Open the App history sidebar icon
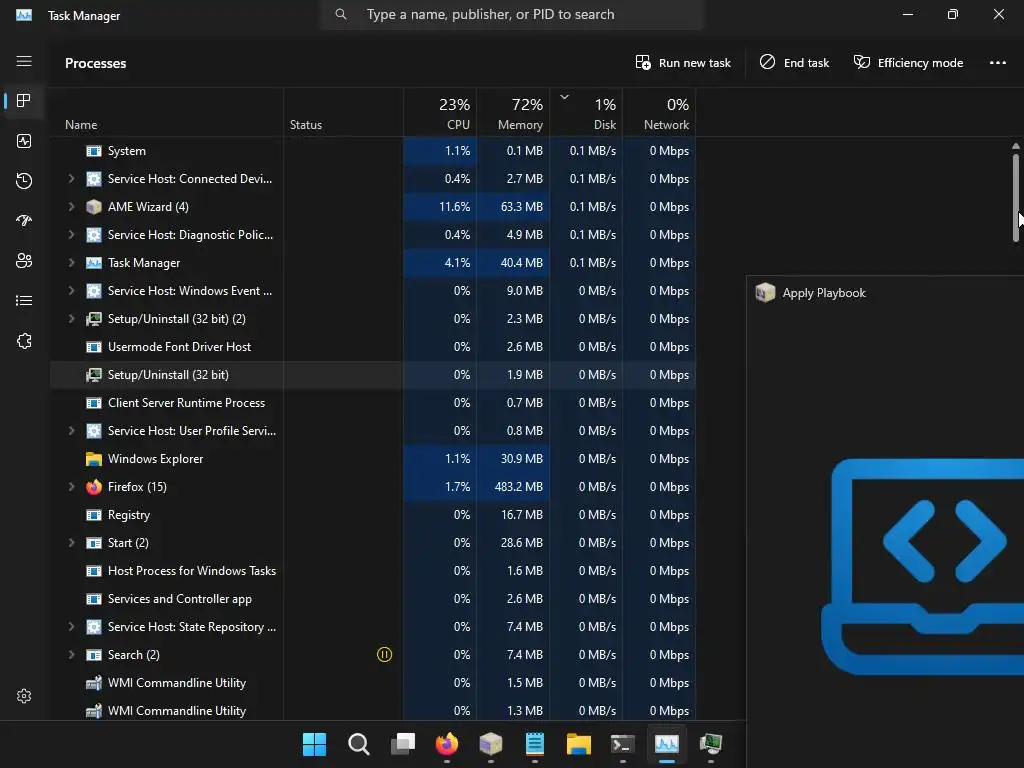 (24, 181)
